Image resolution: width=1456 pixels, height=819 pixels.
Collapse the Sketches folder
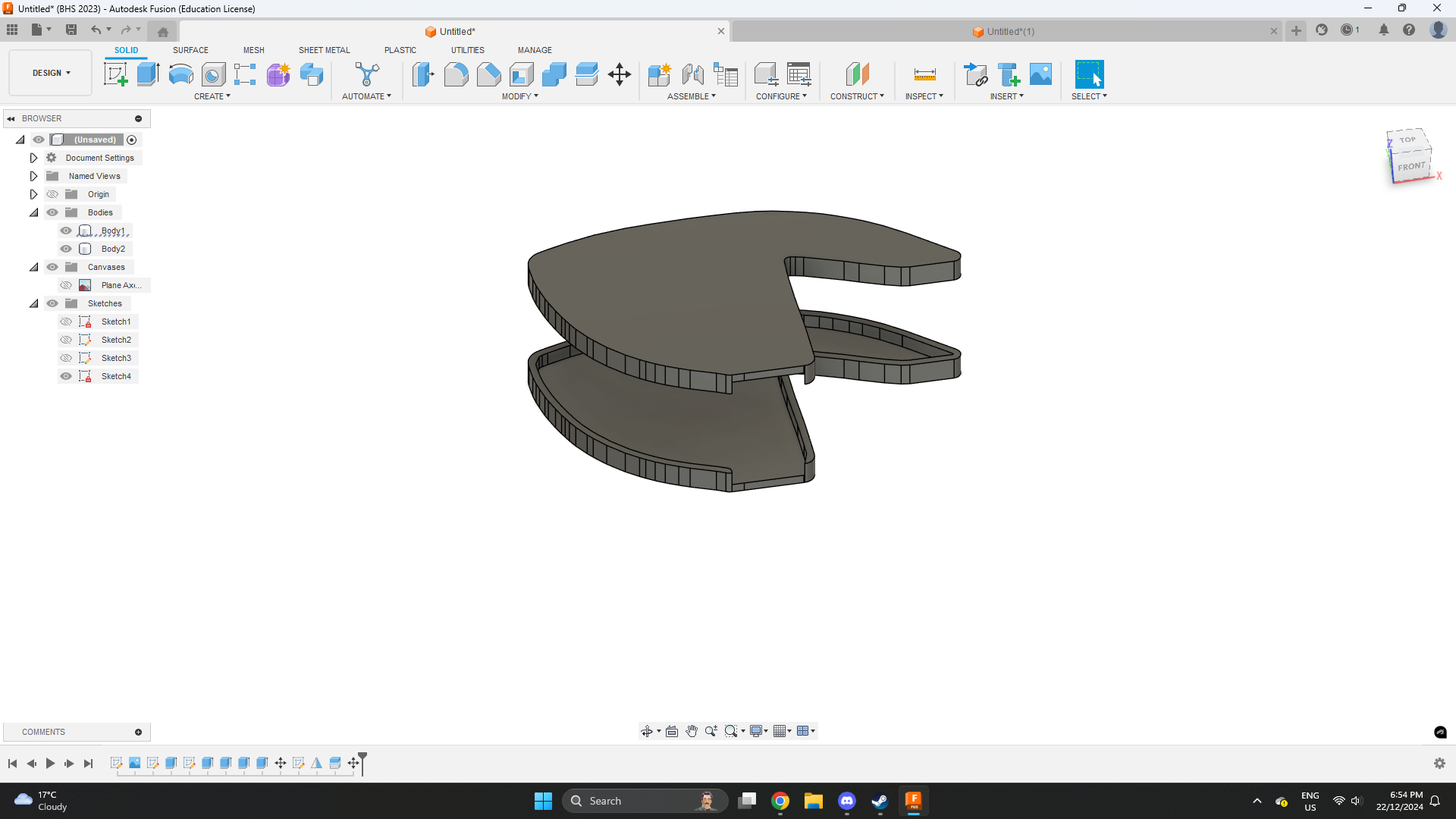click(33, 303)
